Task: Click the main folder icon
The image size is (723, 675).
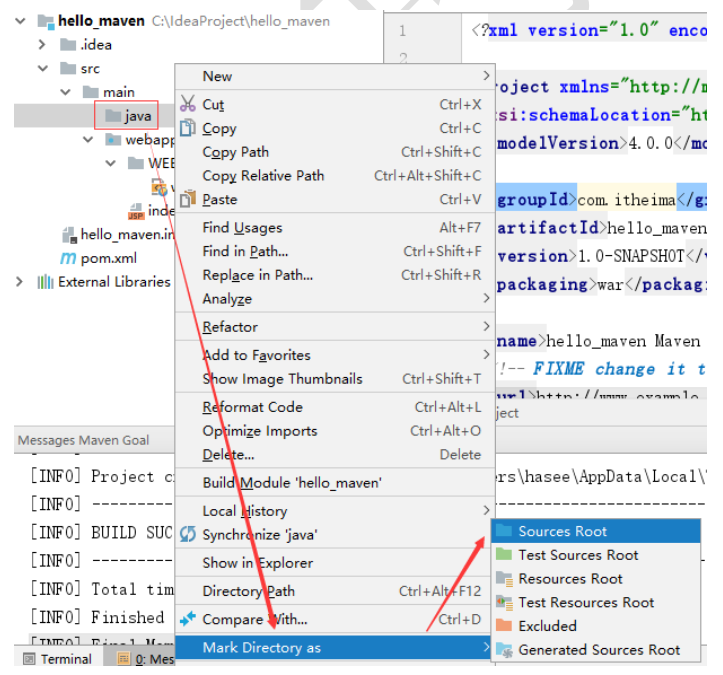Action: click(x=91, y=92)
